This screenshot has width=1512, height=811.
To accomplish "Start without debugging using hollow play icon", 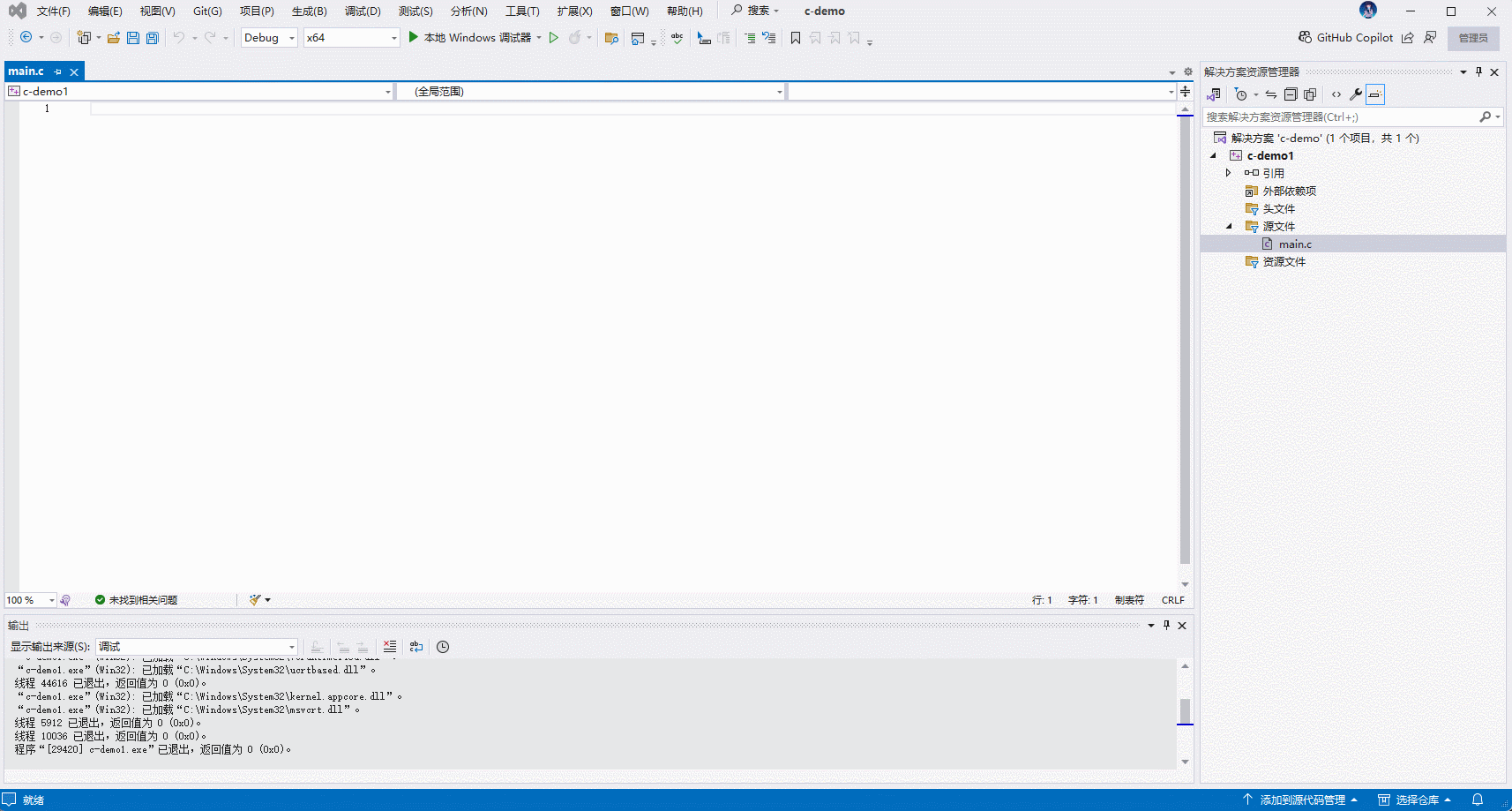I will 554,38.
